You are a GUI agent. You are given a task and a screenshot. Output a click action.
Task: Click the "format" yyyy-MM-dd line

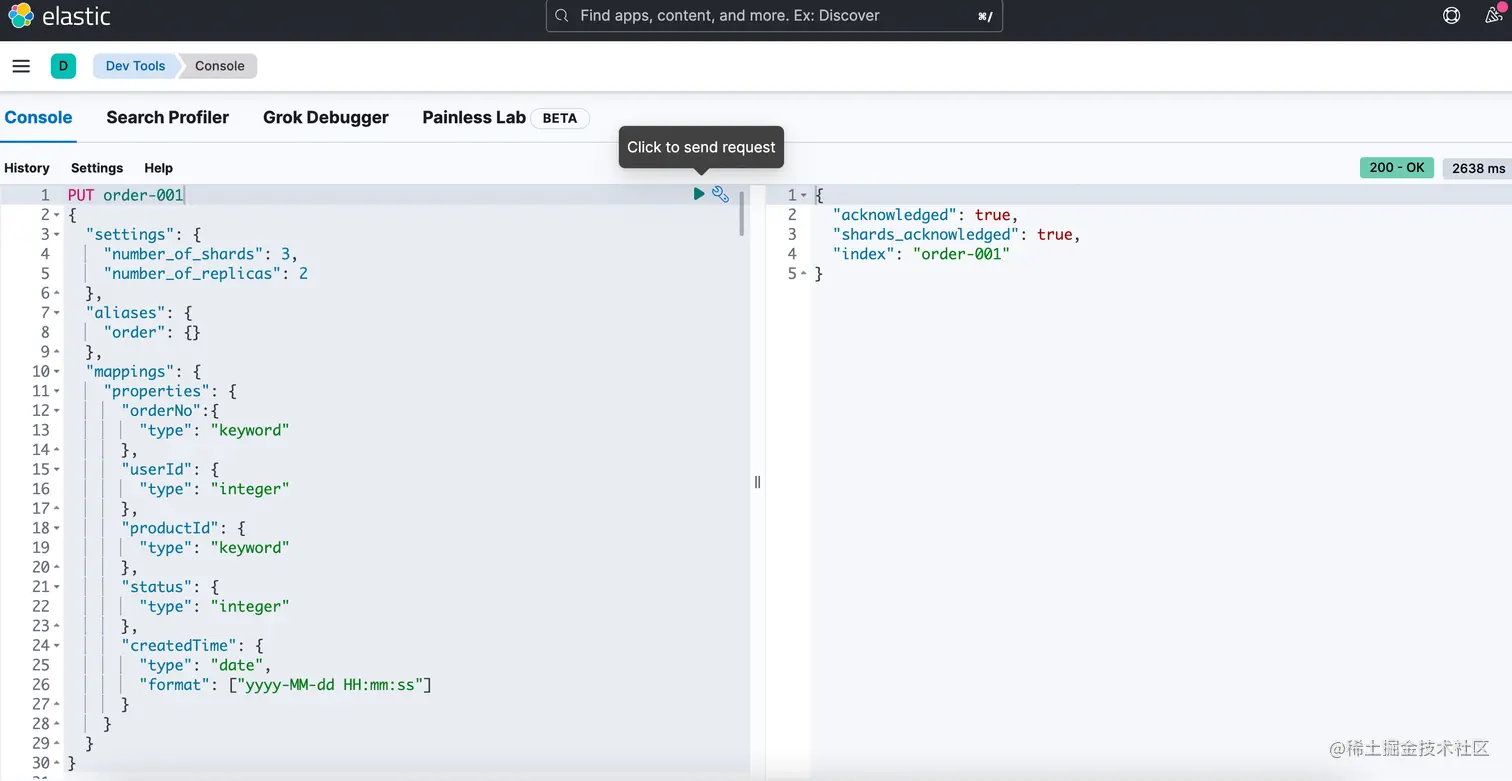click(x=285, y=685)
